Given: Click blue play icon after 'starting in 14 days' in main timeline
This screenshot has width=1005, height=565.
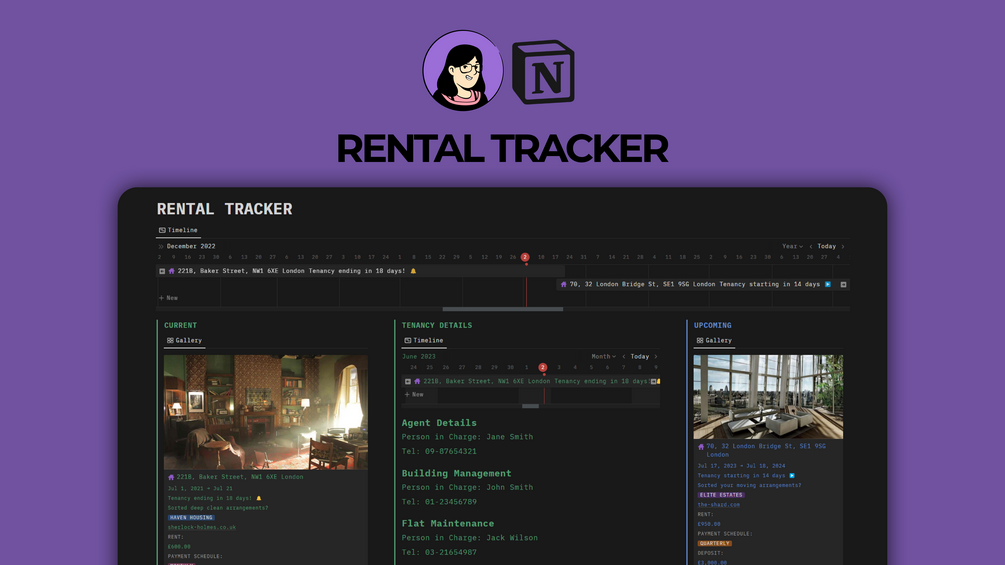Looking at the screenshot, I should [827, 284].
